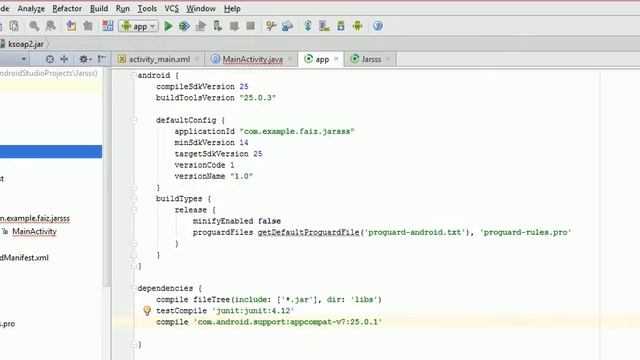This screenshot has height=360, width=640.
Task: Click the highlighted blue row in project tree
Action: 51,151
